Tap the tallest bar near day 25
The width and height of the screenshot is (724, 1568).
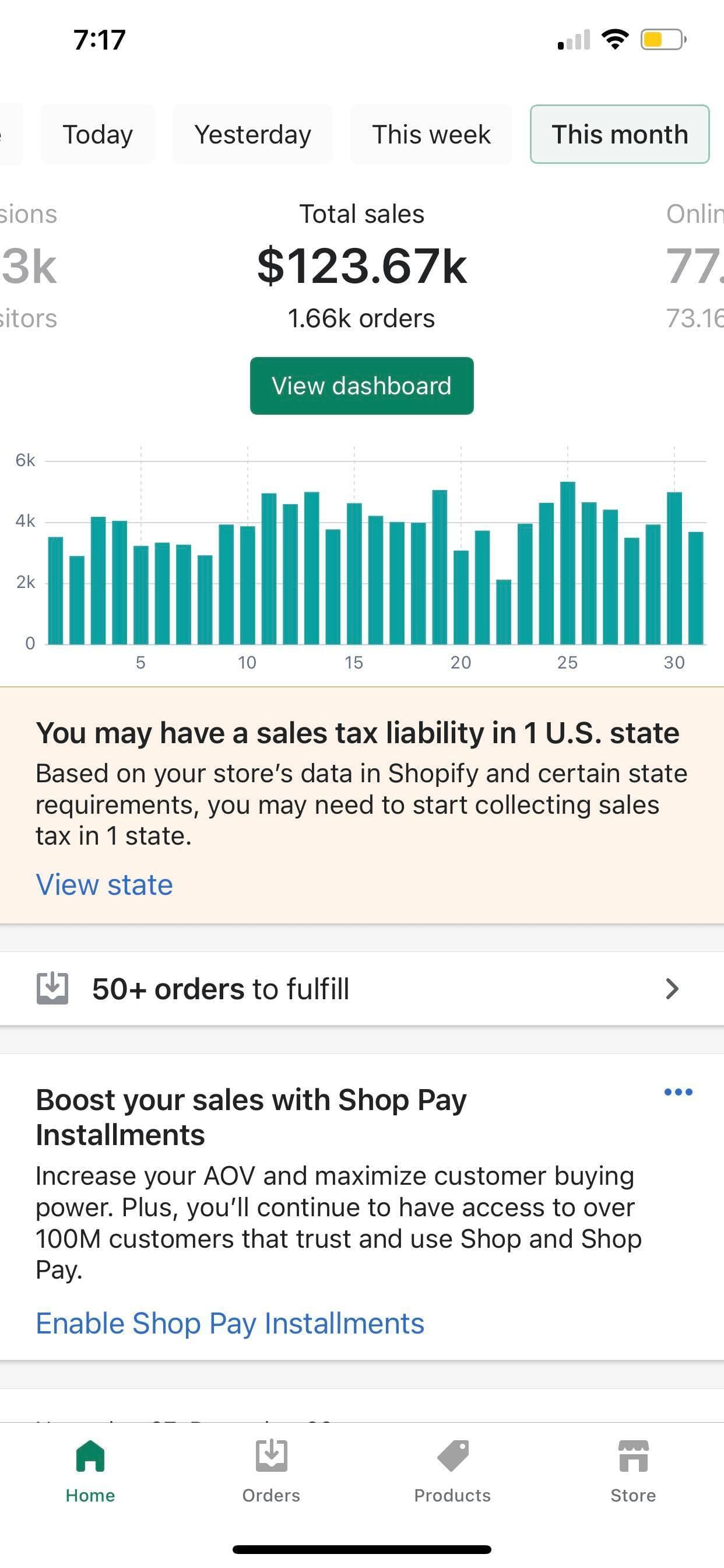(568, 563)
